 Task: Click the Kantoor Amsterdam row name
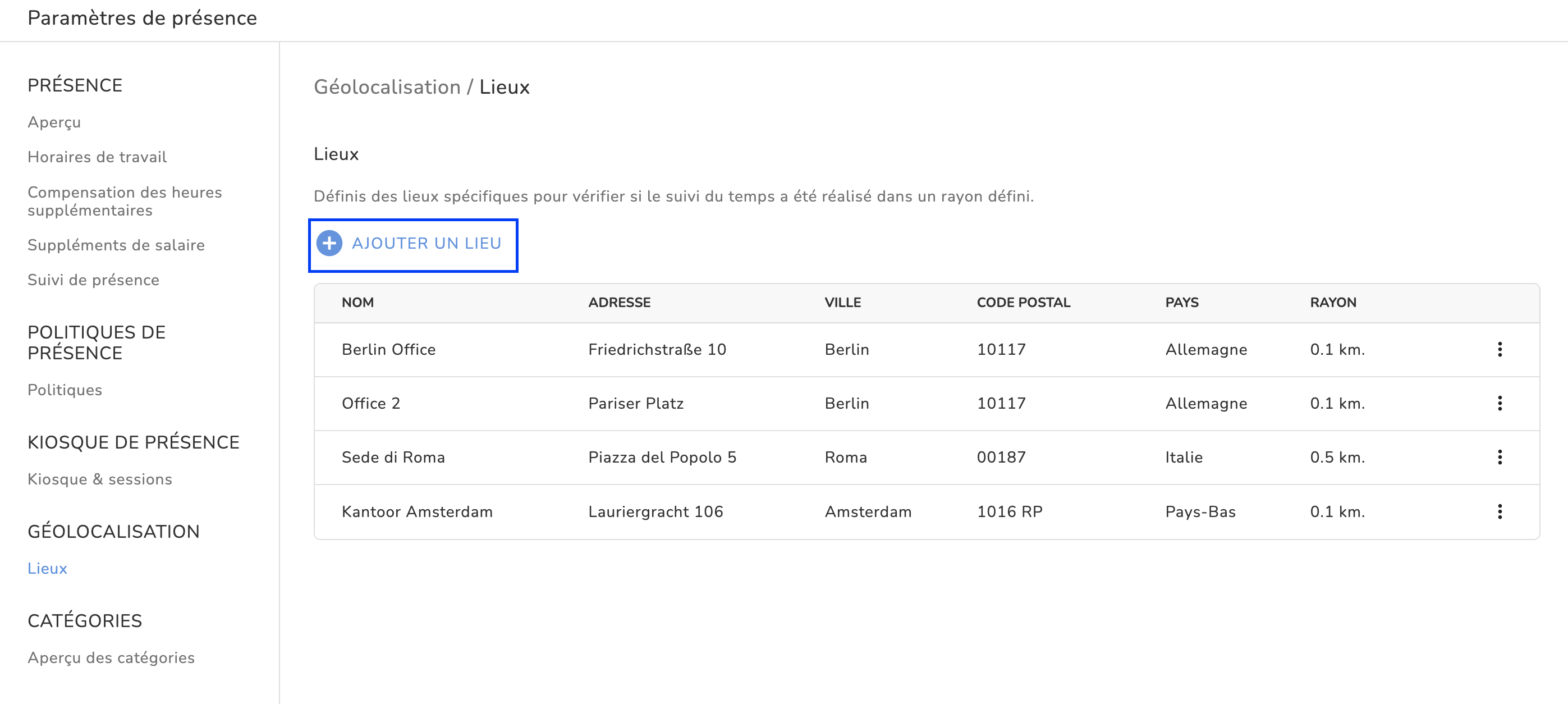pyautogui.click(x=417, y=511)
